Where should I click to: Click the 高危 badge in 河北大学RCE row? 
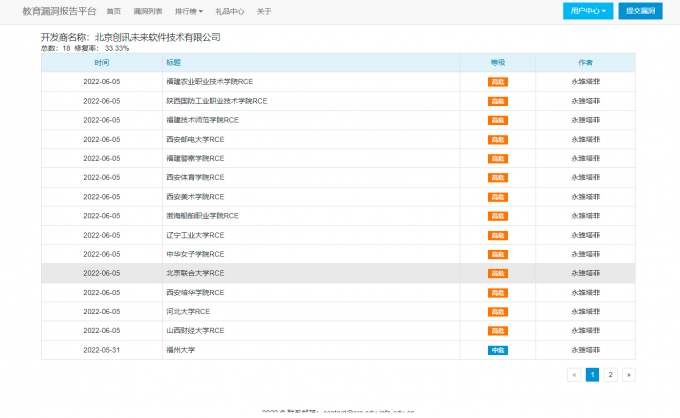497,312
